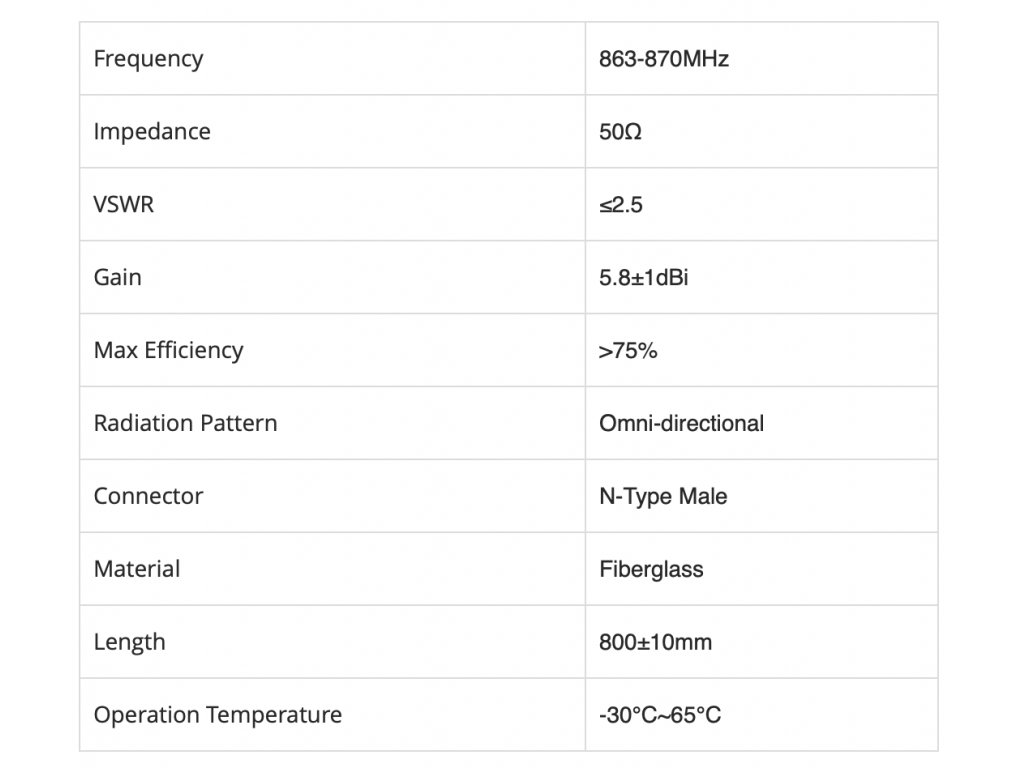1024x768 pixels.
Task: Click the Gain row label
Action: pyautogui.click(x=118, y=278)
